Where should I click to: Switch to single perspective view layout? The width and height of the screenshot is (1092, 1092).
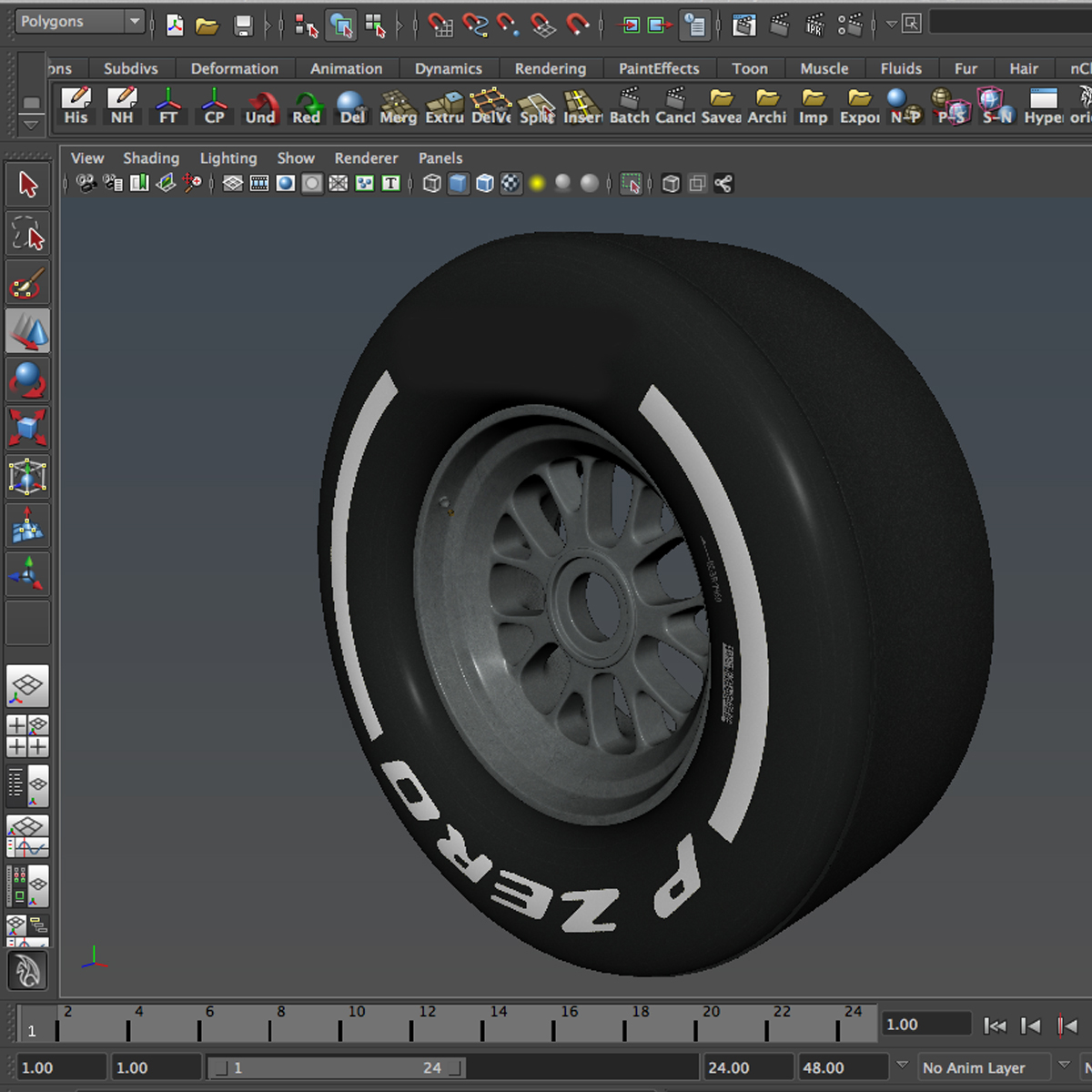click(27, 686)
